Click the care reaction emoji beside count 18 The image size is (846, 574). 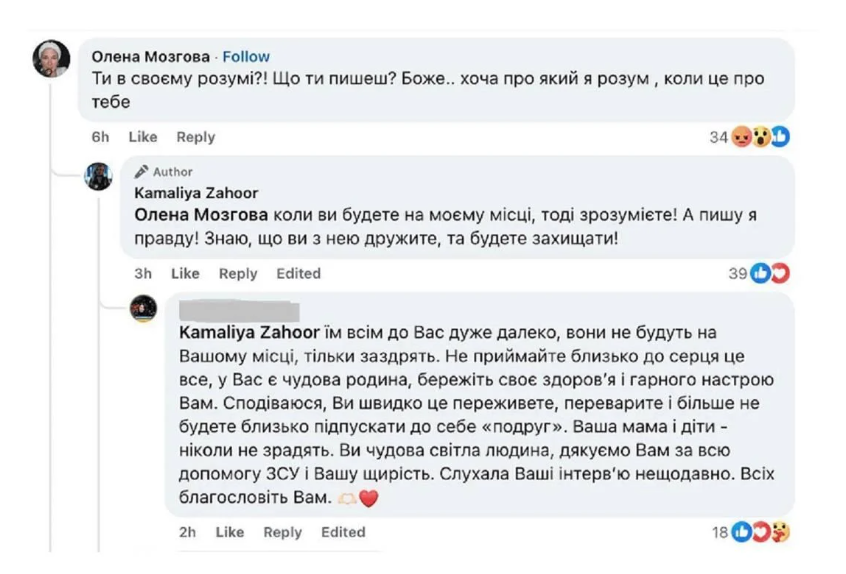point(780,533)
